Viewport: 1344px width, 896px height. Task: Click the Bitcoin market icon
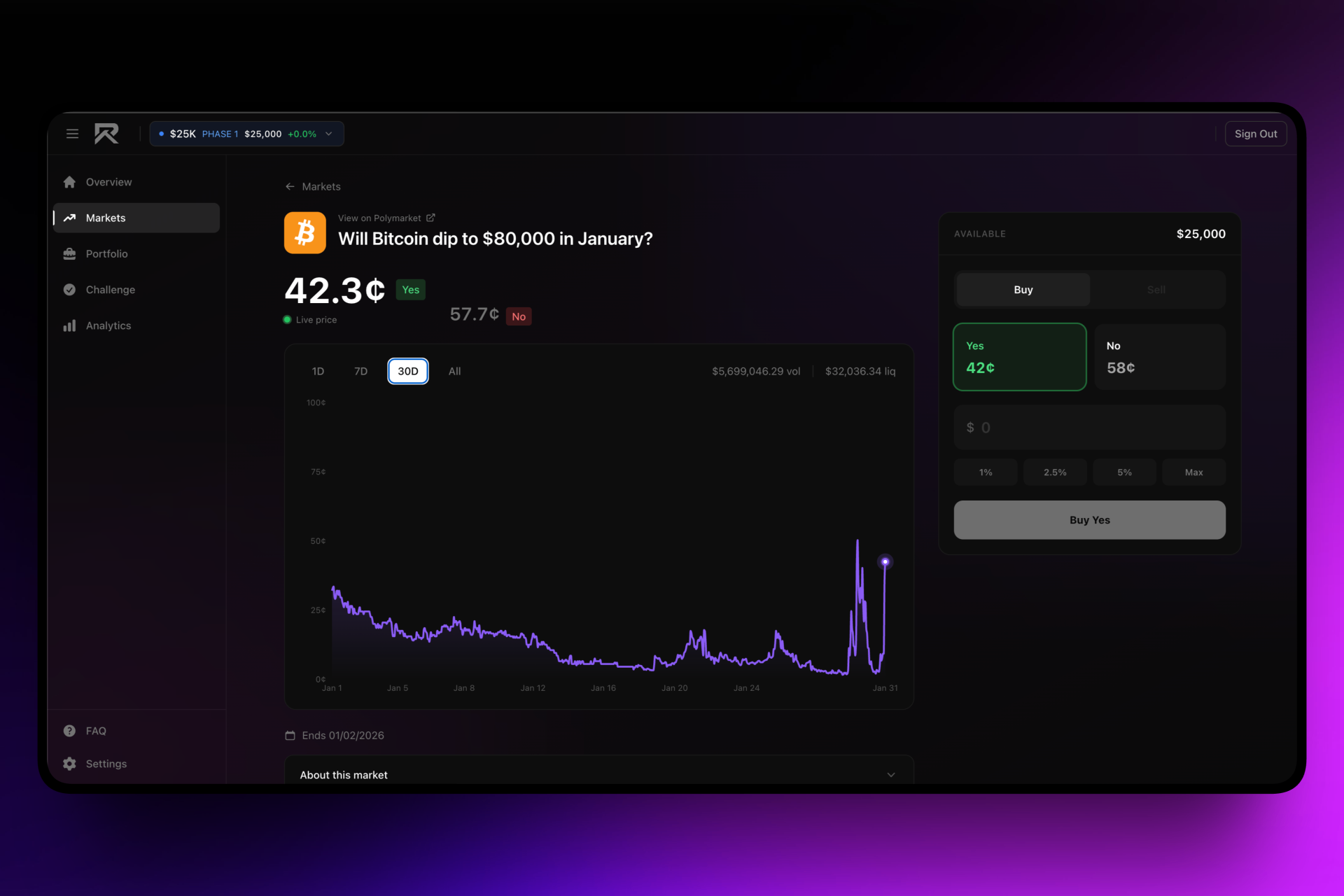304,232
